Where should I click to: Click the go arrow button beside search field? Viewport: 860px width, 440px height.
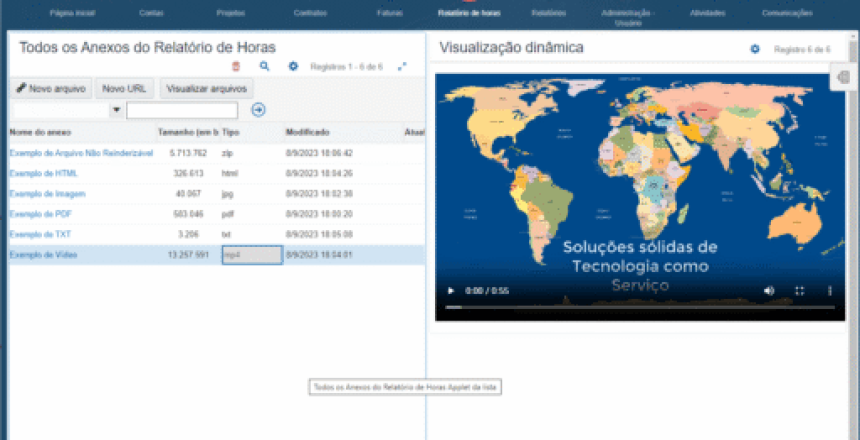coord(258,110)
